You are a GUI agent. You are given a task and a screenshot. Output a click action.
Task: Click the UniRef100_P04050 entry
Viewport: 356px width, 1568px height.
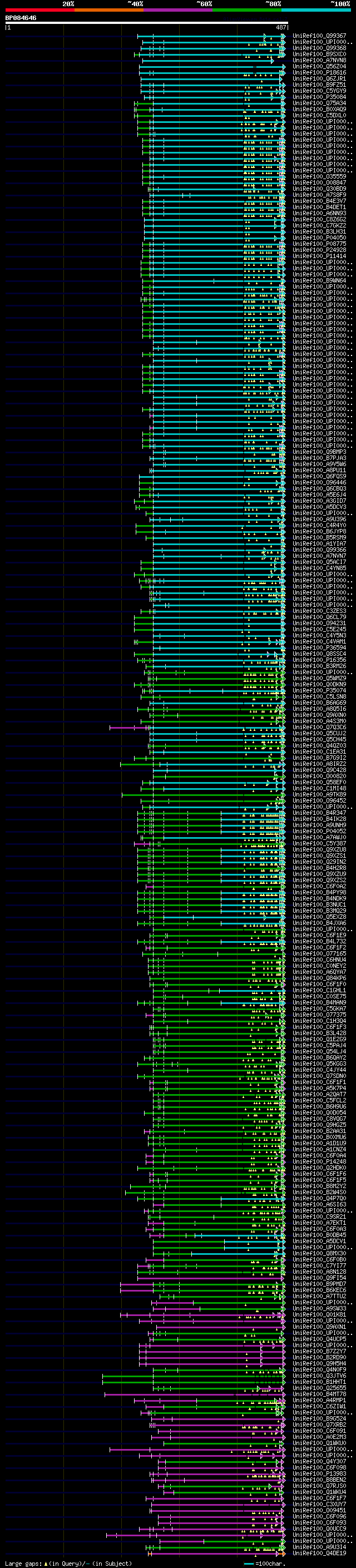(x=319, y=238)
